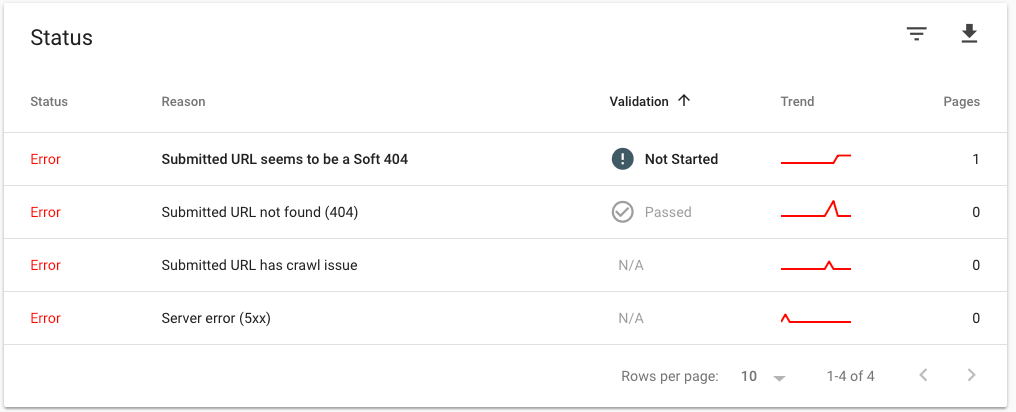Viewport: 1016px width, 412px height.
Task: Click the Passed checkmark icon
Action: point(622,212)
